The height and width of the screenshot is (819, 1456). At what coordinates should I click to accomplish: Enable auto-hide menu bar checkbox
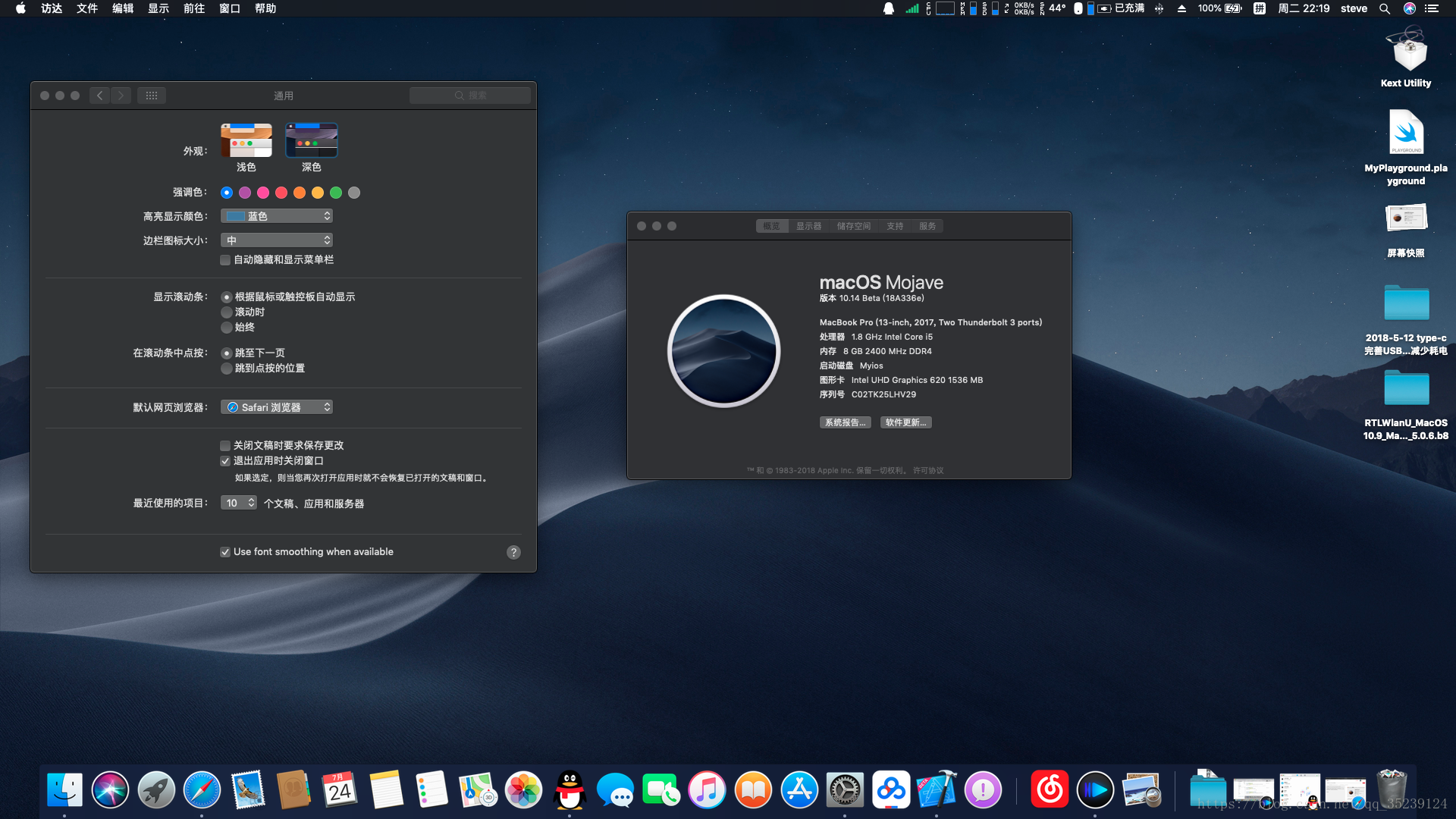click(225, 260)
